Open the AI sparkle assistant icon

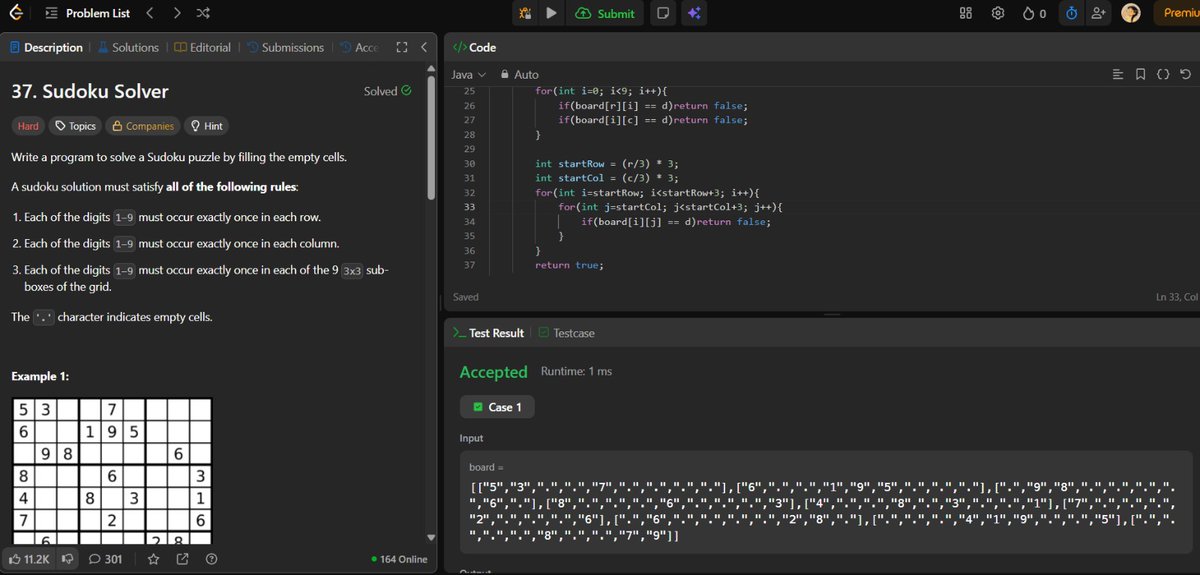[694, 13]
